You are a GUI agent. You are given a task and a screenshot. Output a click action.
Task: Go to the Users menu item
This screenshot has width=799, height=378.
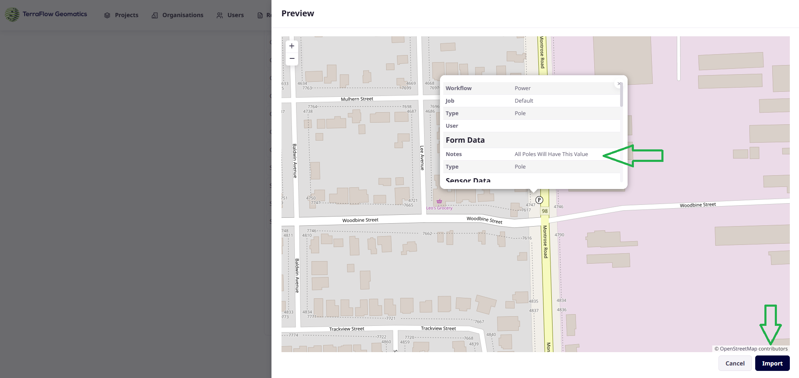coord(230,15)
